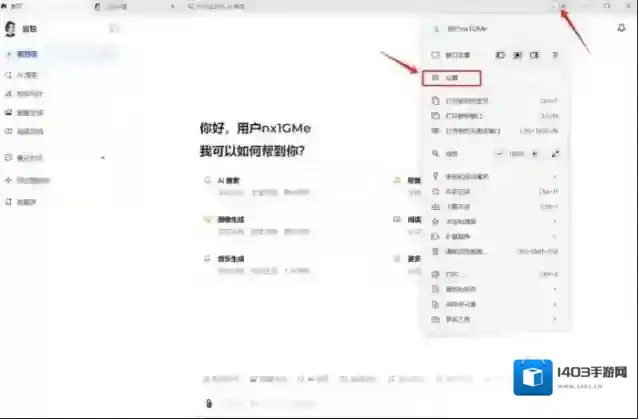Click the paperclip attachment icon in the chat box

209,403
